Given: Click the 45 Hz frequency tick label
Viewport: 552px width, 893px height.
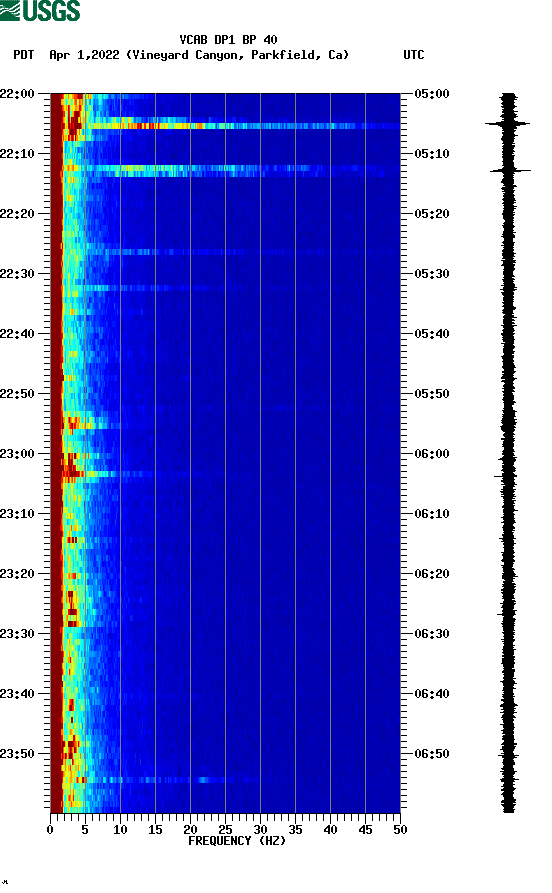Looking at the screenshot, I should tap(365, 830).
